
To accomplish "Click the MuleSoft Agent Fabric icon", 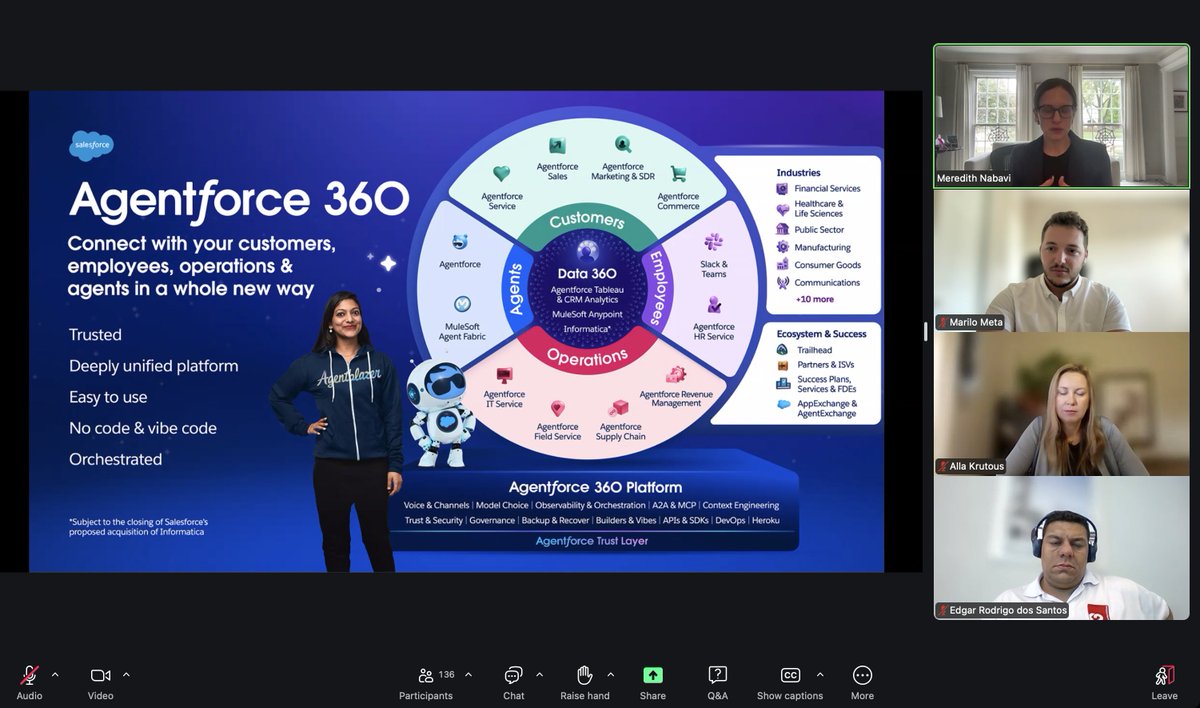I will (462, 304).
